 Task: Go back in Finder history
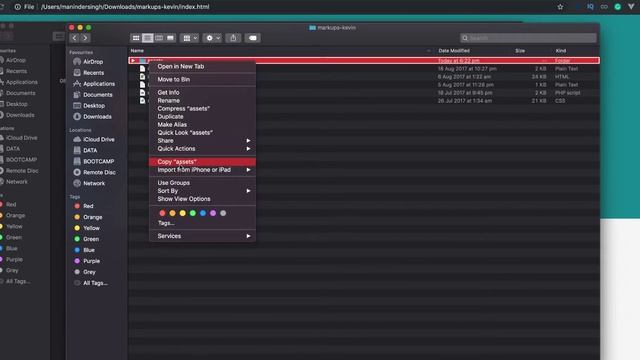pyautogui.click(x=74, y=38)
